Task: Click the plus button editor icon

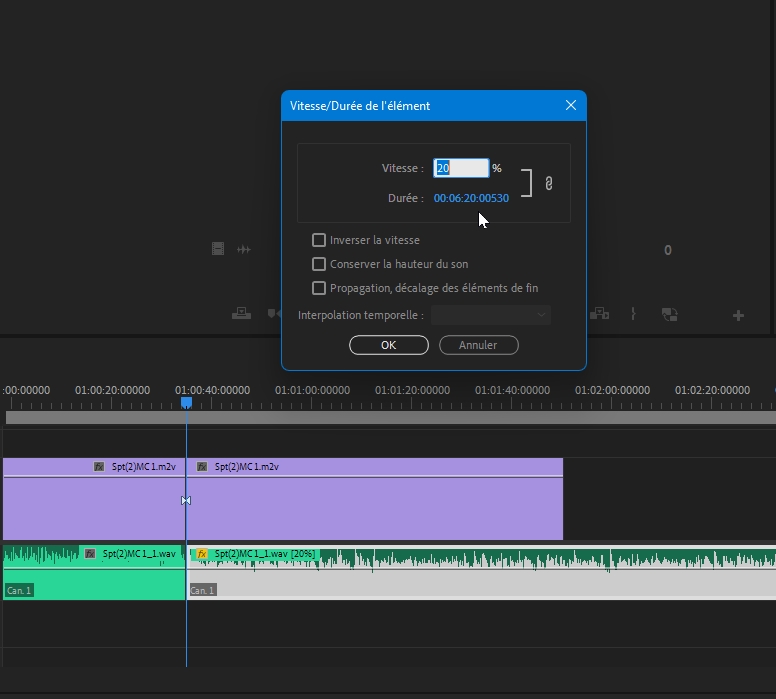Action: point(738,315)
